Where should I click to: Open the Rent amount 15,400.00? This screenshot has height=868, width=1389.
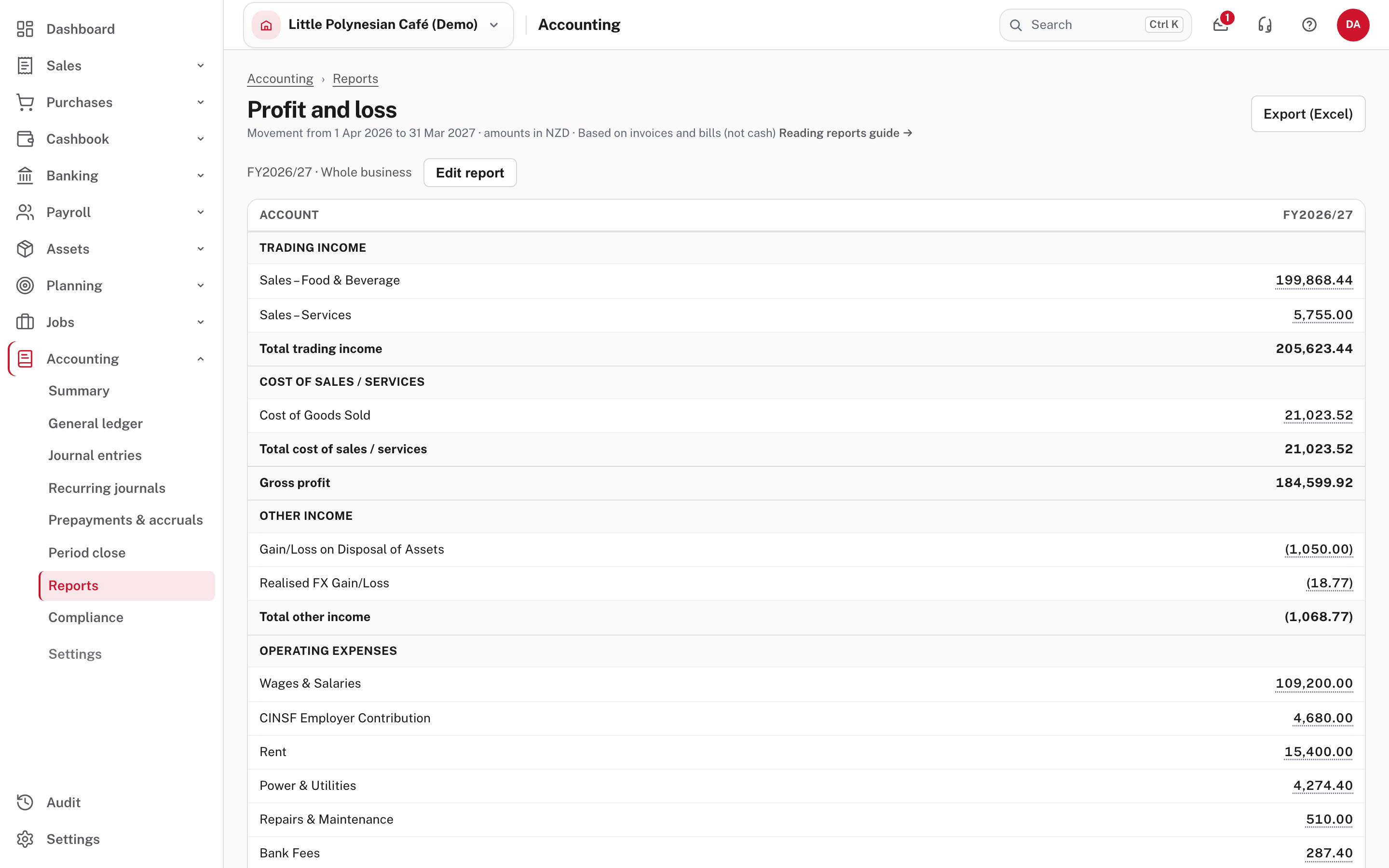[1319, 751]
